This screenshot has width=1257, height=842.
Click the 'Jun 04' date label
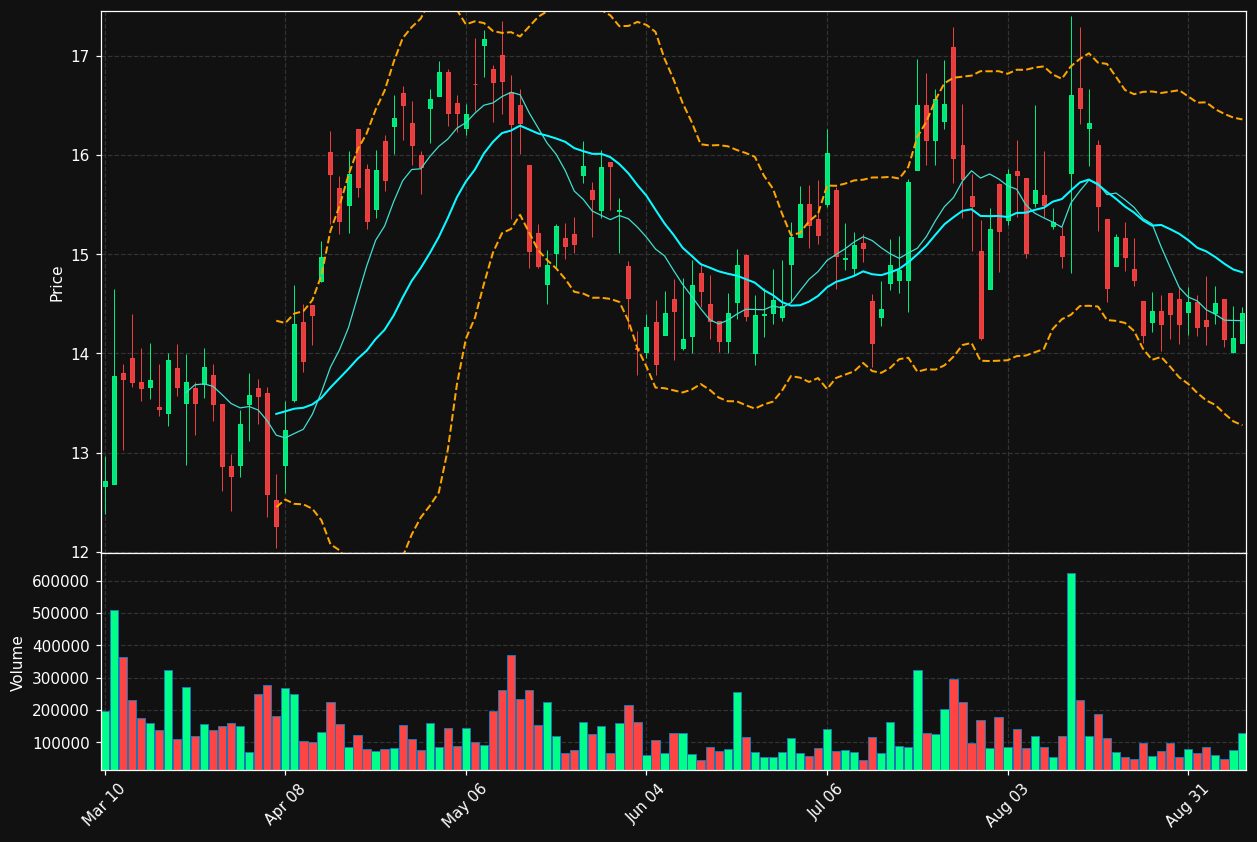646,804
